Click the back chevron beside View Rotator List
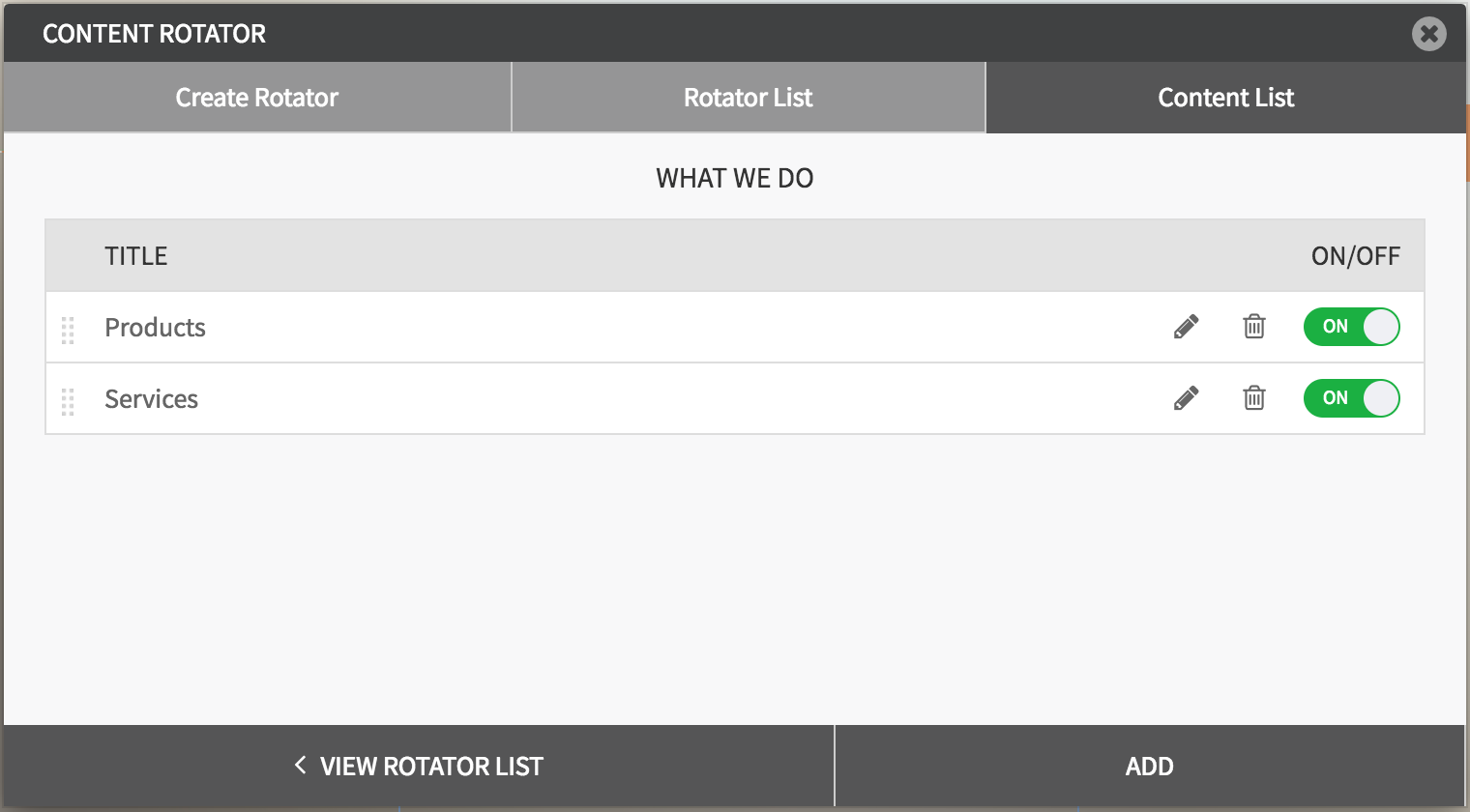 (300, 766)
